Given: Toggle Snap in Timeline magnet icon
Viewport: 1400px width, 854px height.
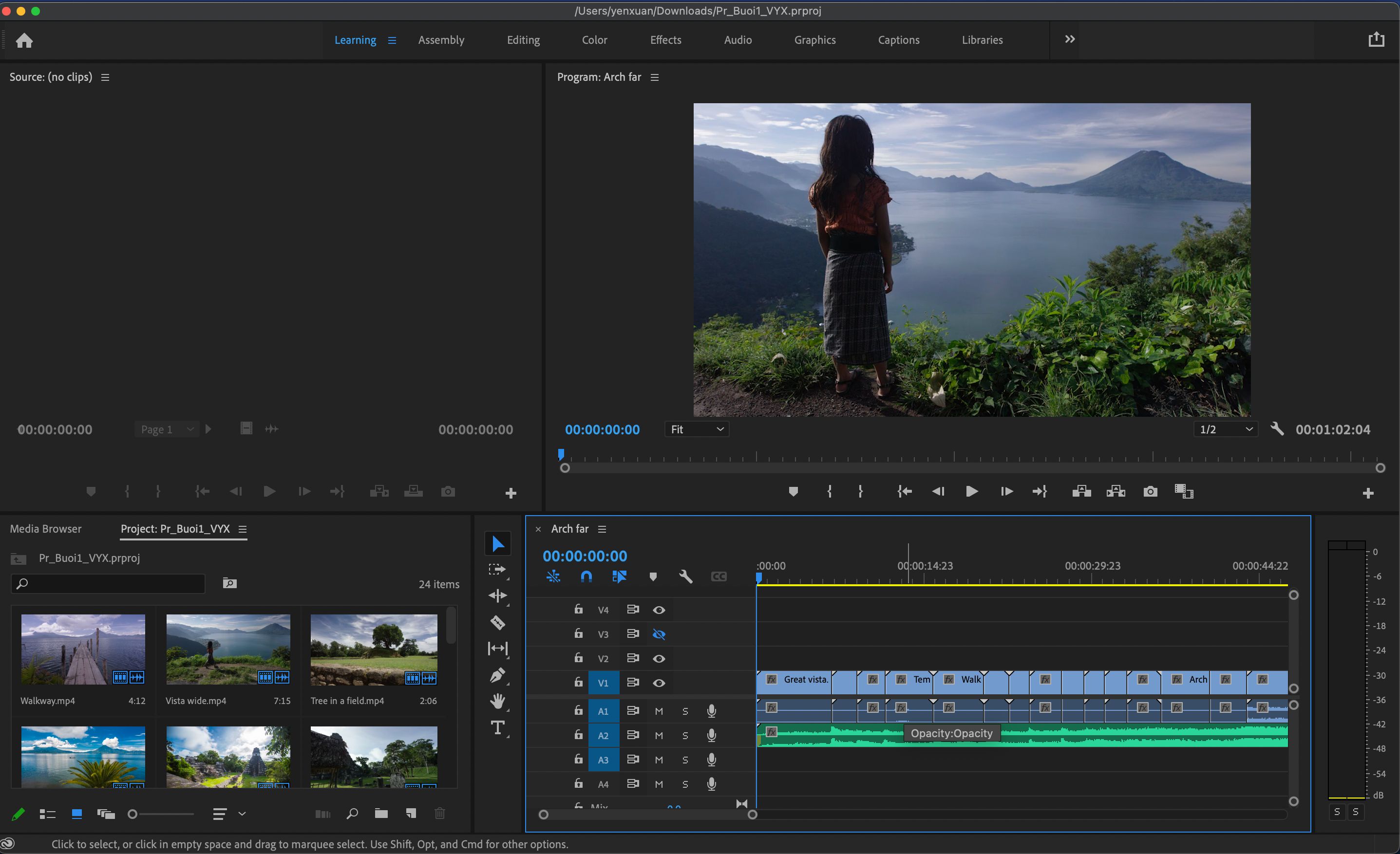Looking at the screenshot, I should [x=586, y=577].
